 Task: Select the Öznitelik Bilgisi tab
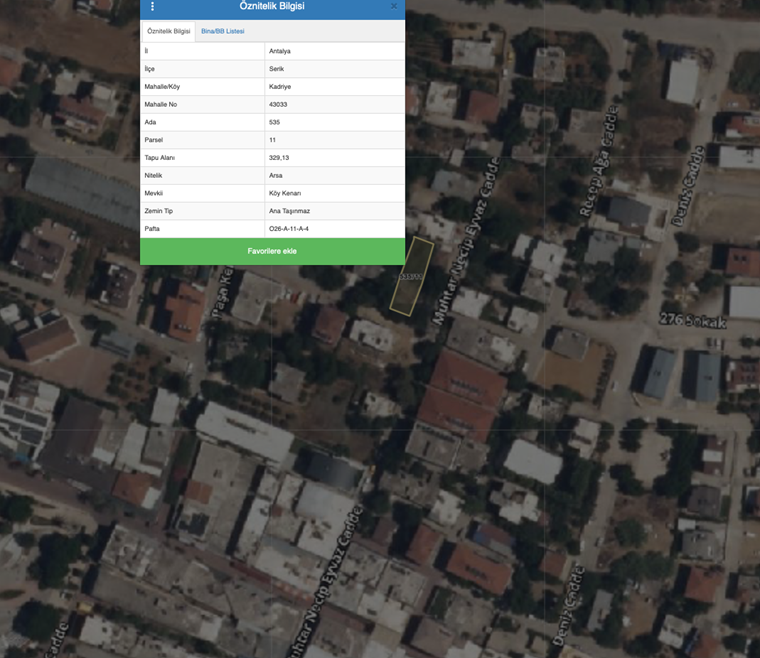(x=168, y=31)
